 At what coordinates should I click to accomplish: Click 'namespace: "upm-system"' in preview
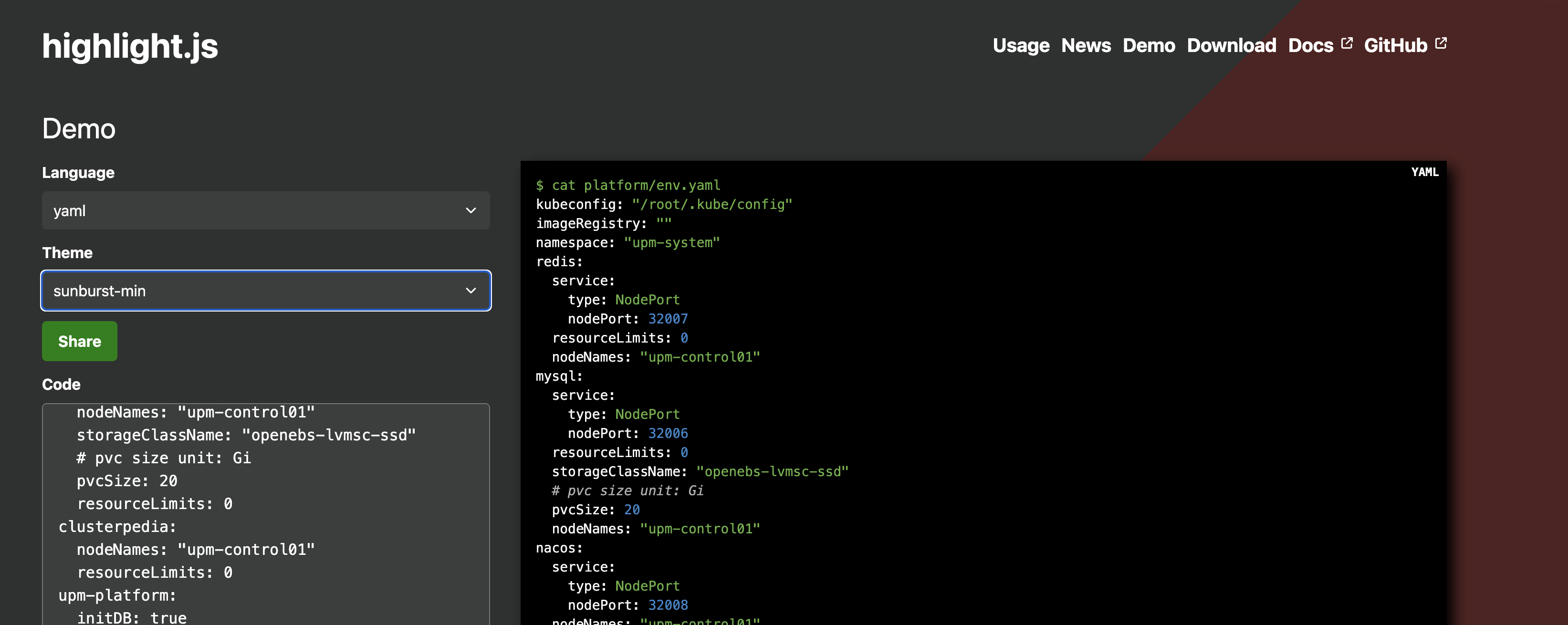click(627, 242)
